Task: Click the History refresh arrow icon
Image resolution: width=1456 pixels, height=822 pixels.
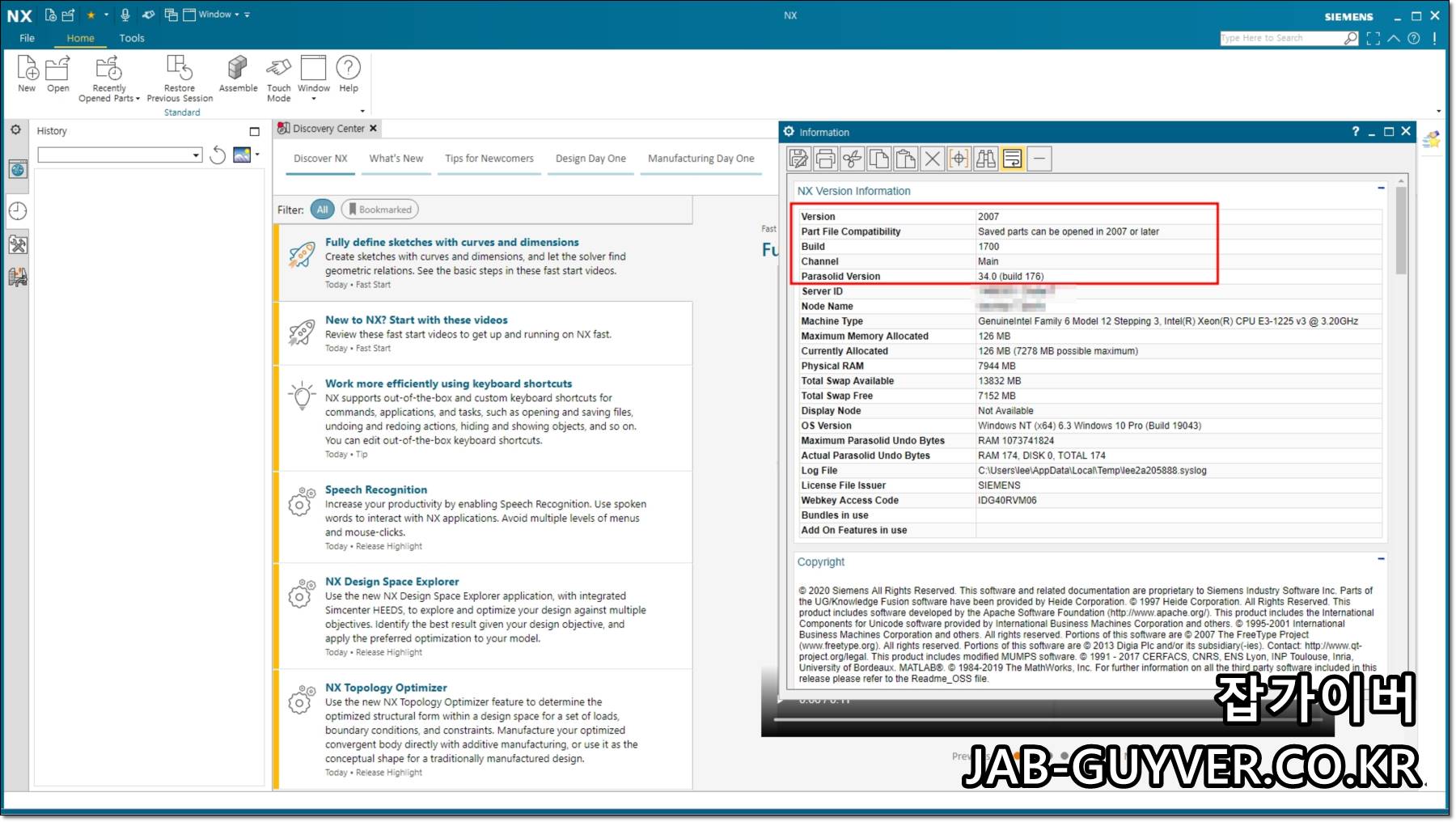Action: tap(218, 155)
